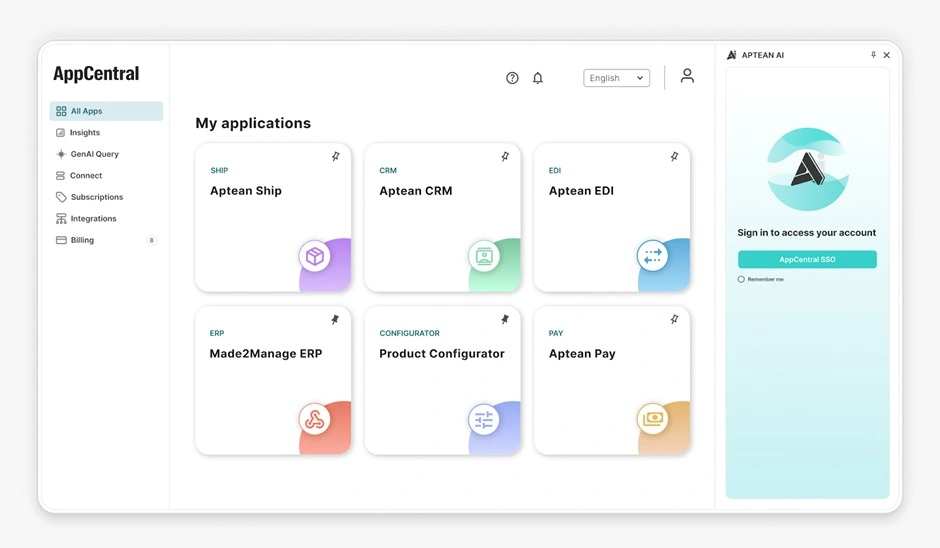Click the Aptean Ship package icon
The image size is (940, 548).
coord(315,257)
